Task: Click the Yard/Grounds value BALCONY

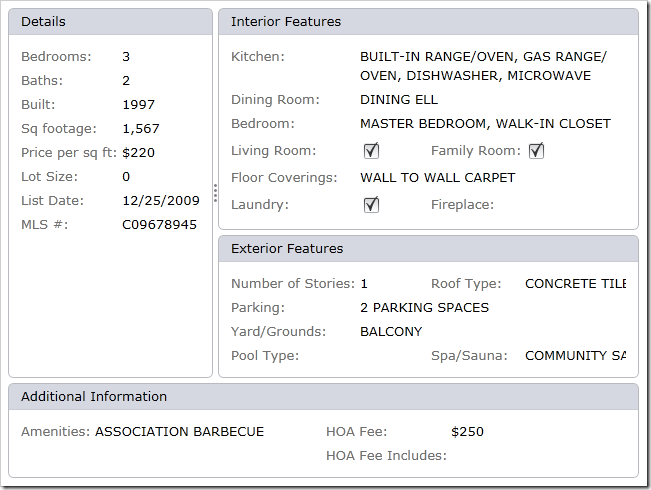Action: 391,332
